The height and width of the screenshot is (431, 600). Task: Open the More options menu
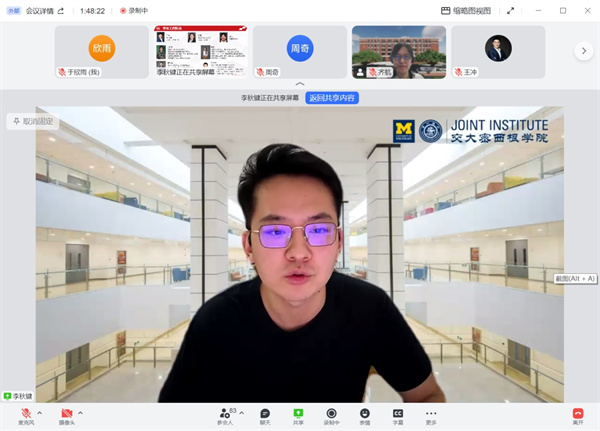tap(431, 414)
